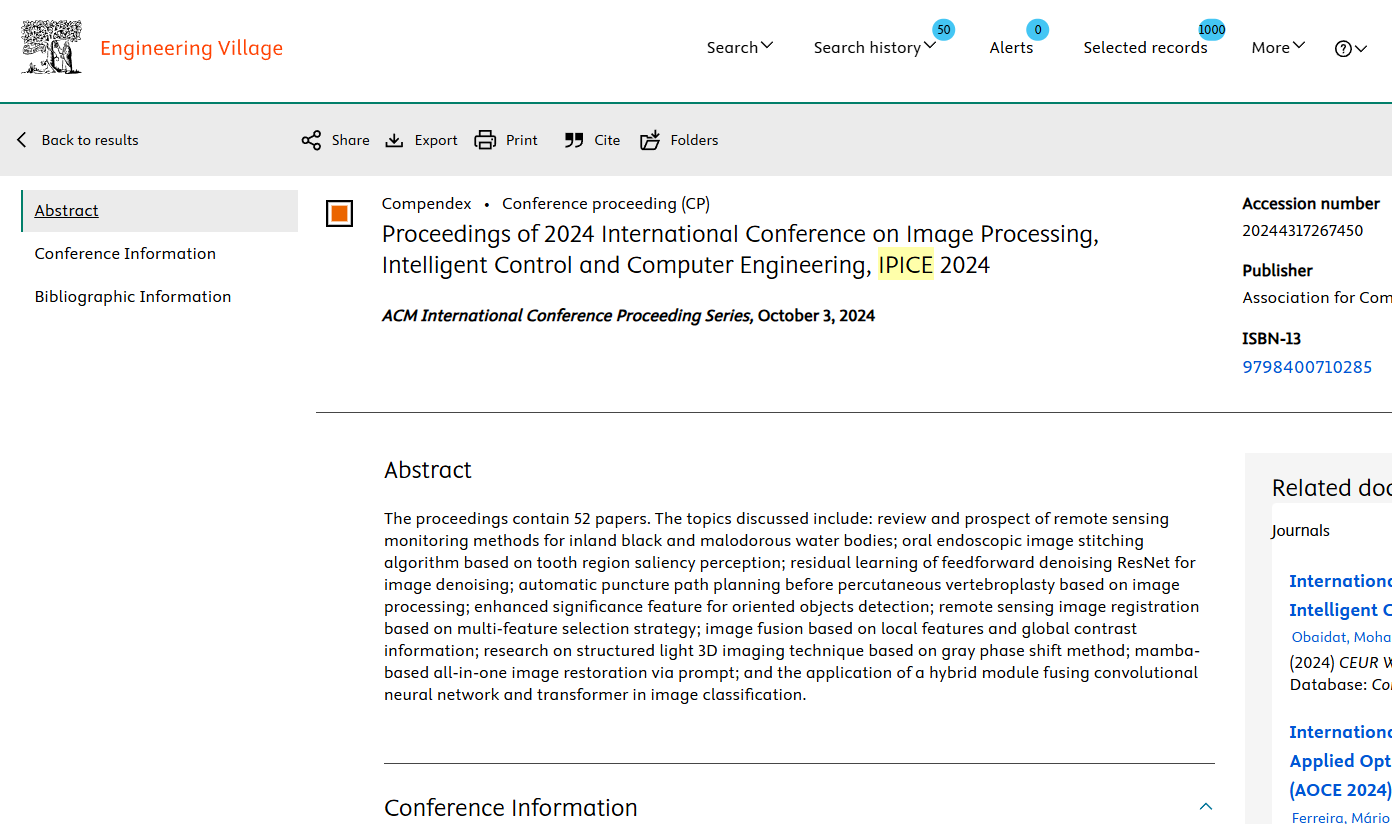Click the Cite quotation icon
Viewport: 1392px width, 824px height.
(x=574, y=140)
